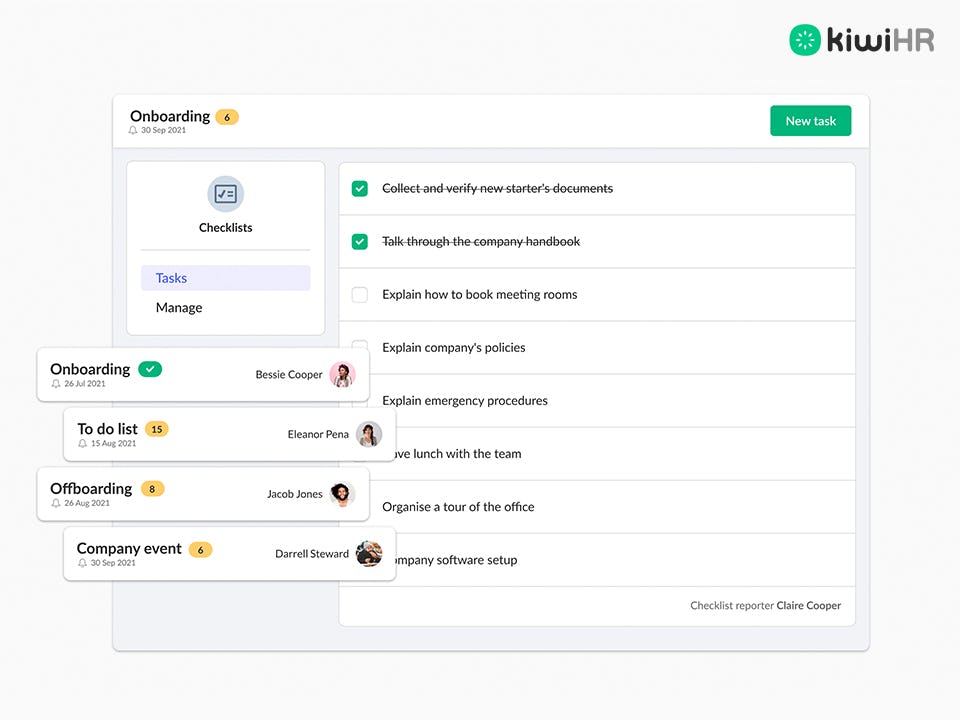The image size is (960, 720).
Task: Click the New task button
Action: pos(810,121)
